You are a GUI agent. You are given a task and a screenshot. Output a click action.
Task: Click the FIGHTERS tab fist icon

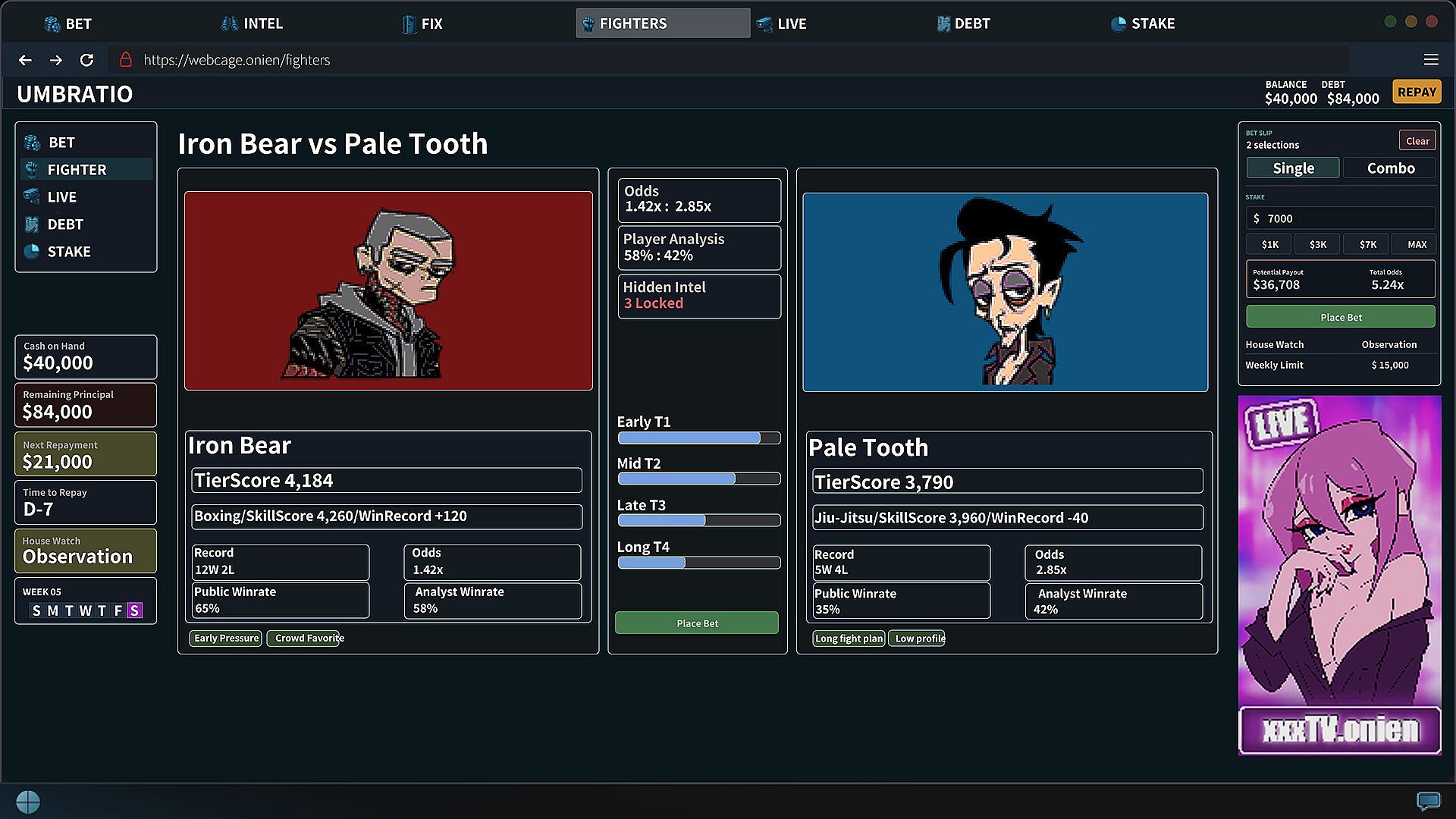point(588,24)
